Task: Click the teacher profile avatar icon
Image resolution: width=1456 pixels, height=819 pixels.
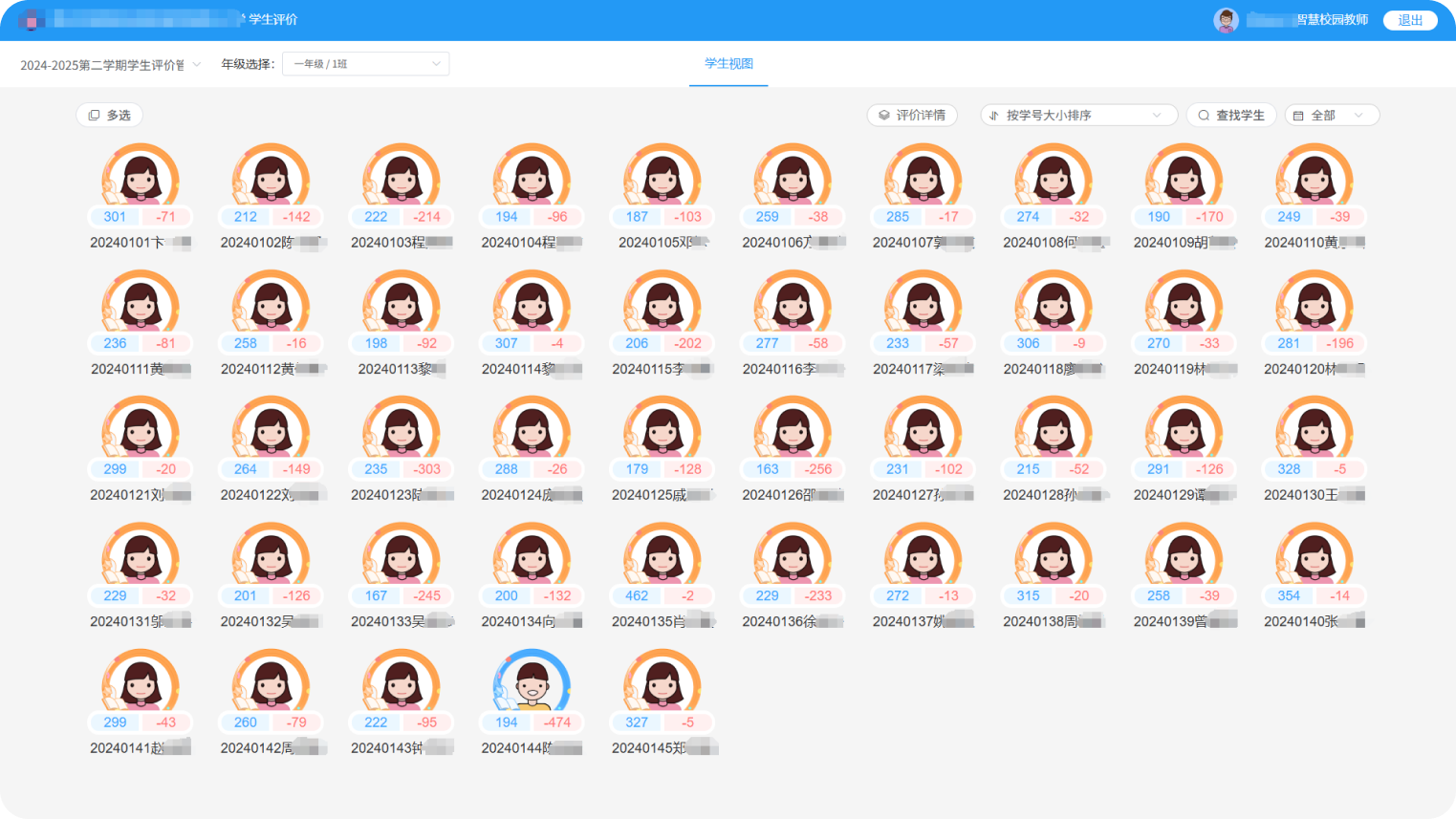Action: [1226, 20]
